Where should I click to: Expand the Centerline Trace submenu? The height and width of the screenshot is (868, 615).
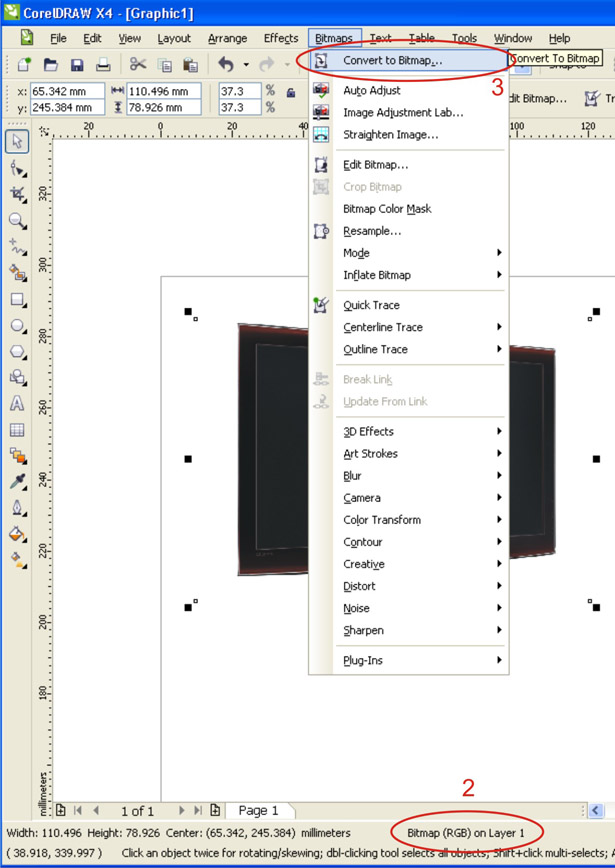[x=421, y=327]
